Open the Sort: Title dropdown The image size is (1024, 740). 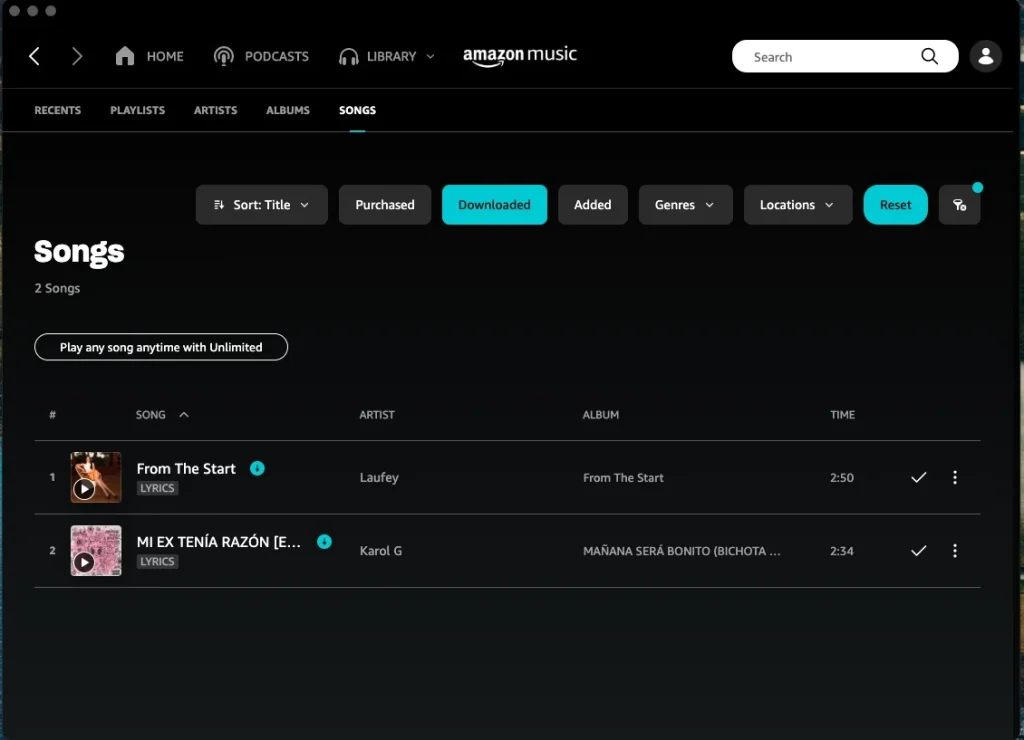[x=261, y=204]
